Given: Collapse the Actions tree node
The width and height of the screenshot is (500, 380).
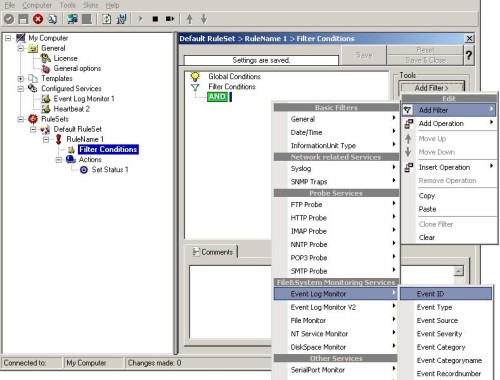Looking at the screenshot, I should pyautogui.click(x=59, y=160).
